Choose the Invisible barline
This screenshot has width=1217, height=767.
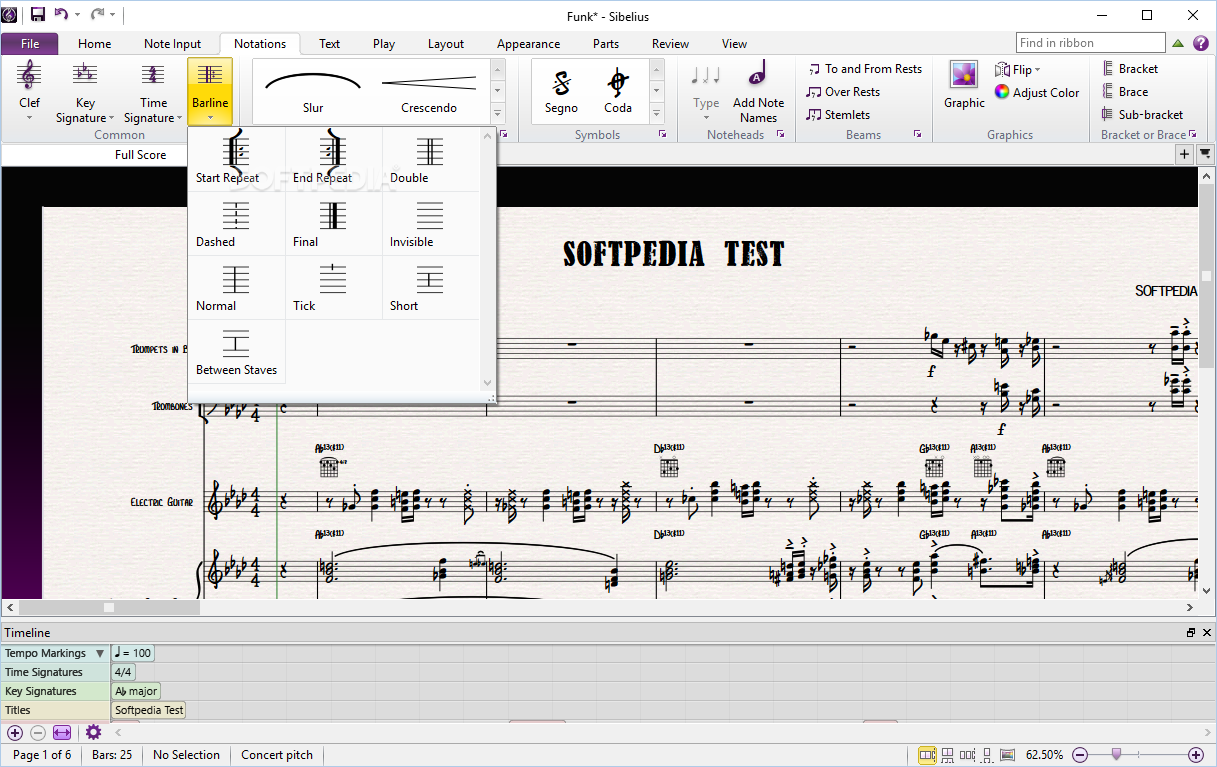pyautogui.click(x=430, y=224)
